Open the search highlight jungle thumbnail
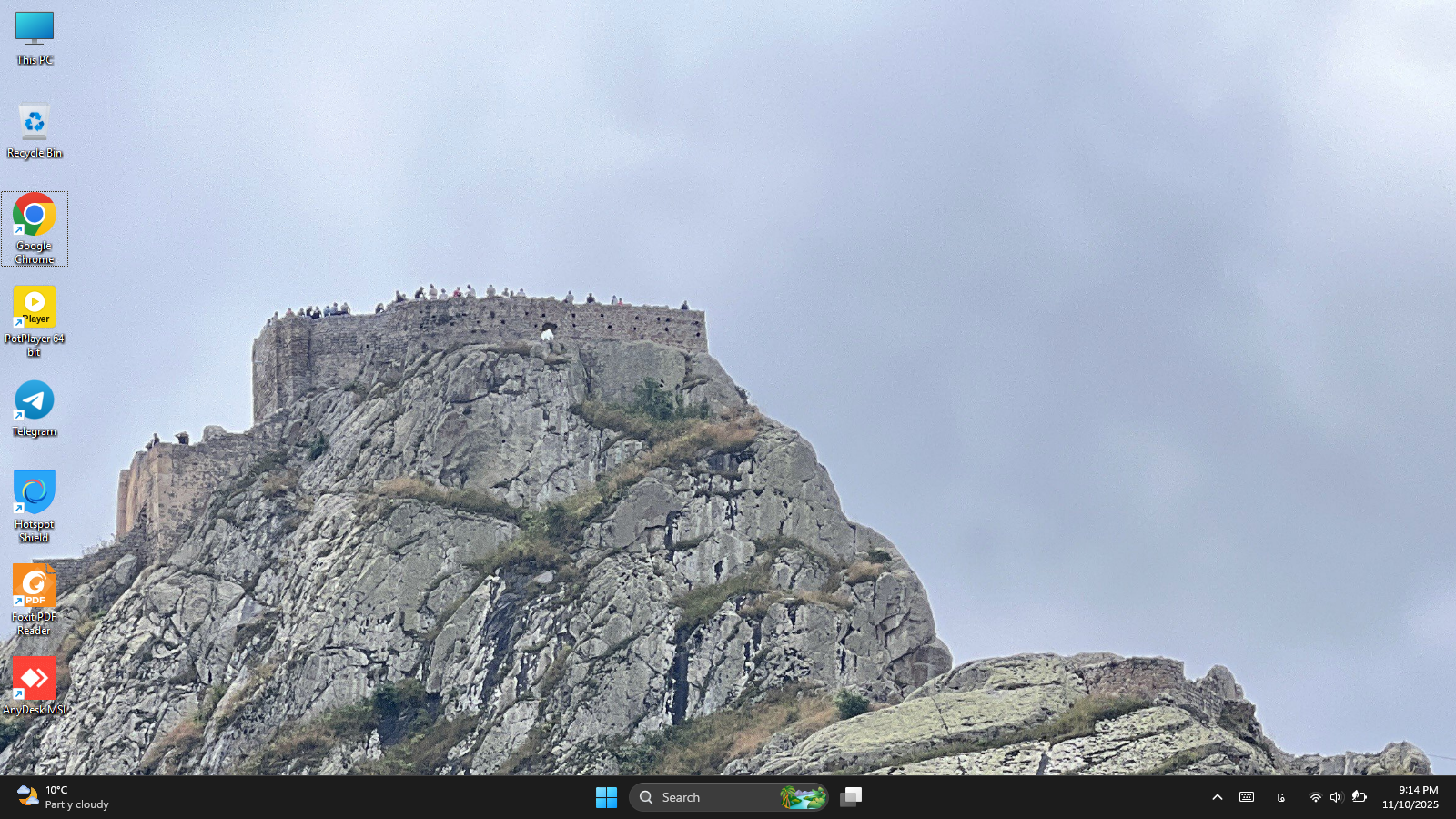The width and height of the screenshot is (1456, 819). click(803, 796)
